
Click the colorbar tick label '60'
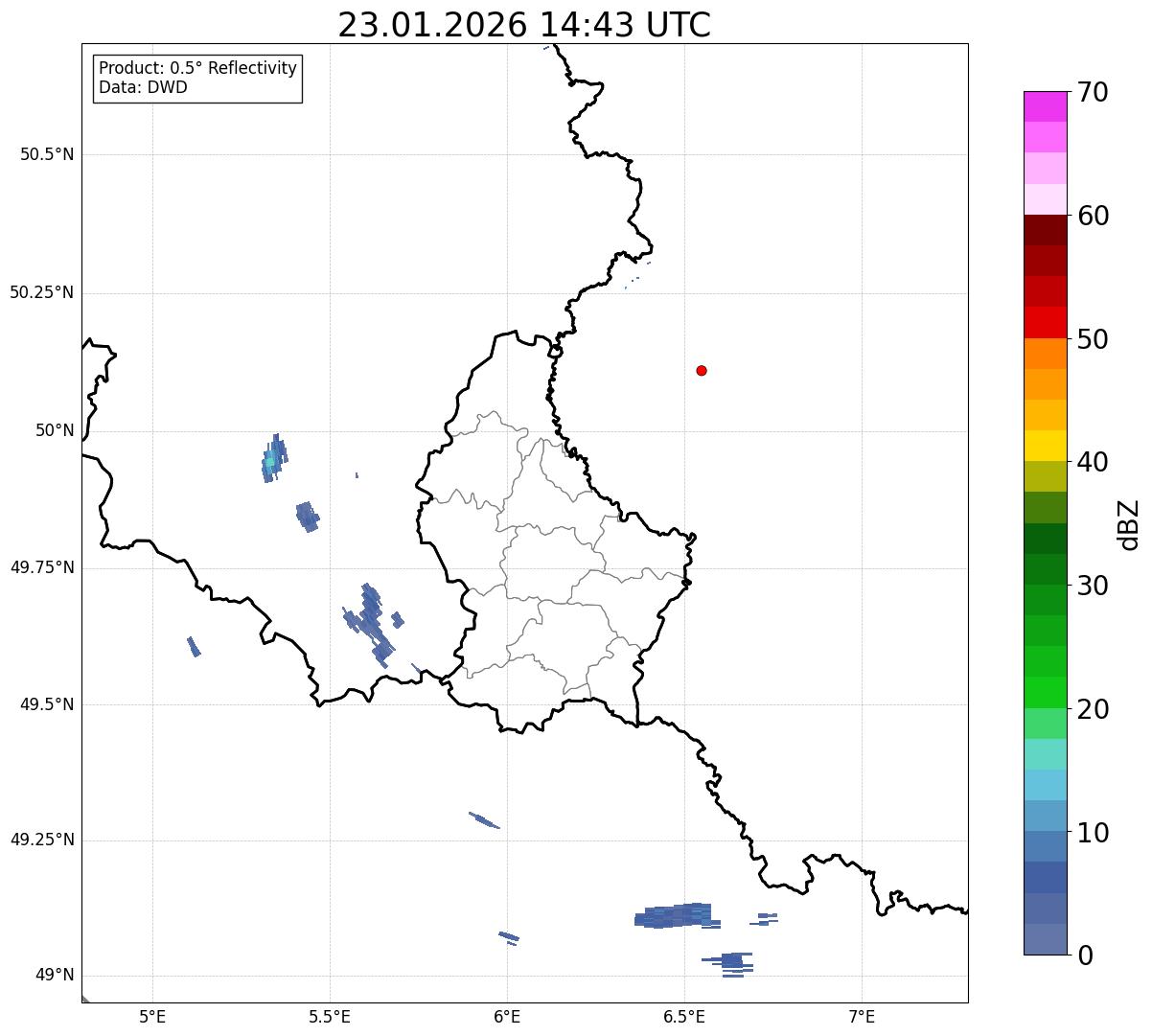point(1093,216)
